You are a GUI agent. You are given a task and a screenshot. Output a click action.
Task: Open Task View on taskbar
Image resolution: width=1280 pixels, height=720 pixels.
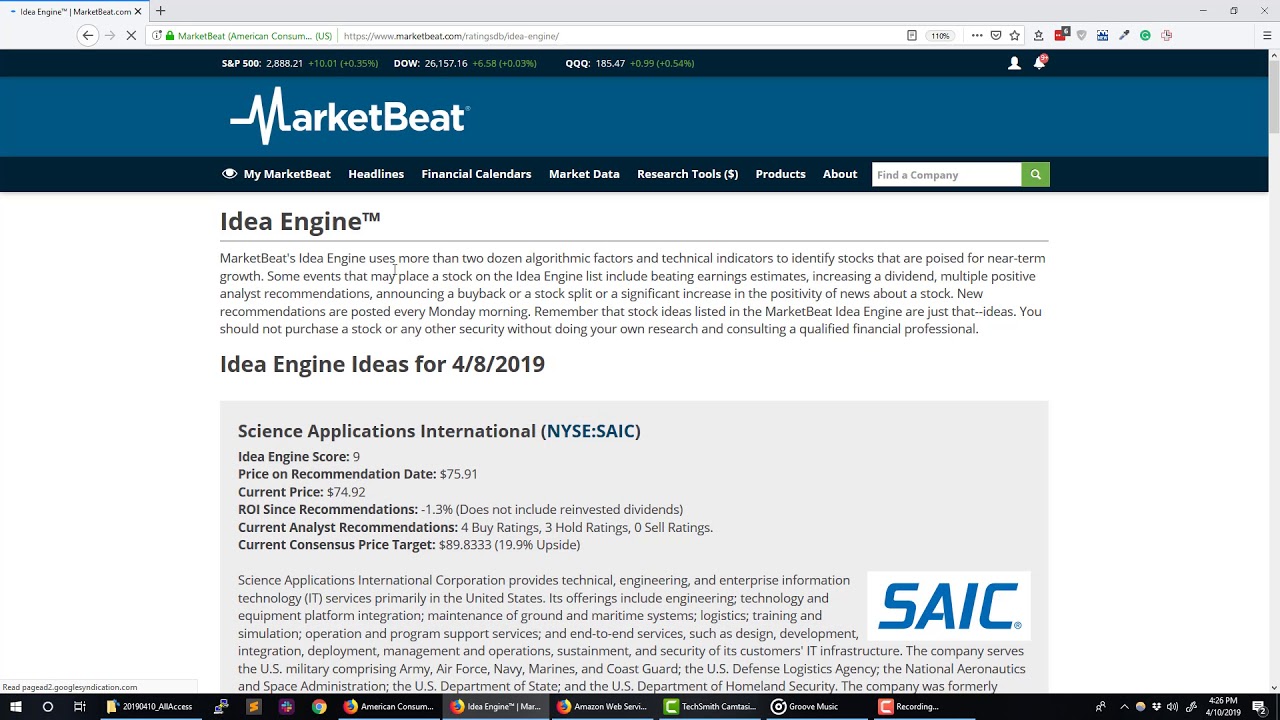click(x=80, y=706)
